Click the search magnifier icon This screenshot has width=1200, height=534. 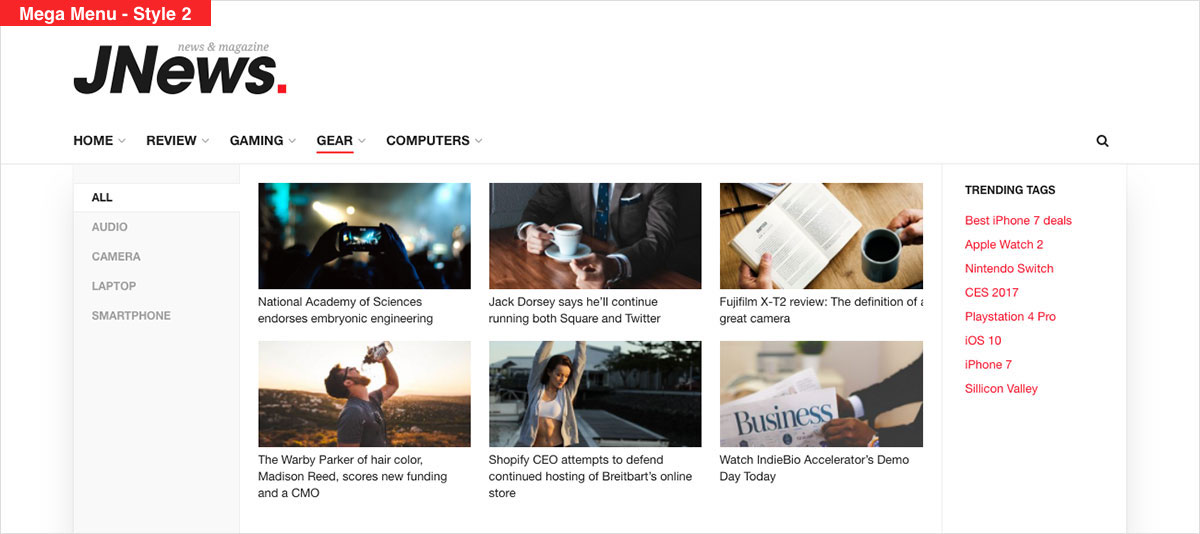(x=1102, y=141)
